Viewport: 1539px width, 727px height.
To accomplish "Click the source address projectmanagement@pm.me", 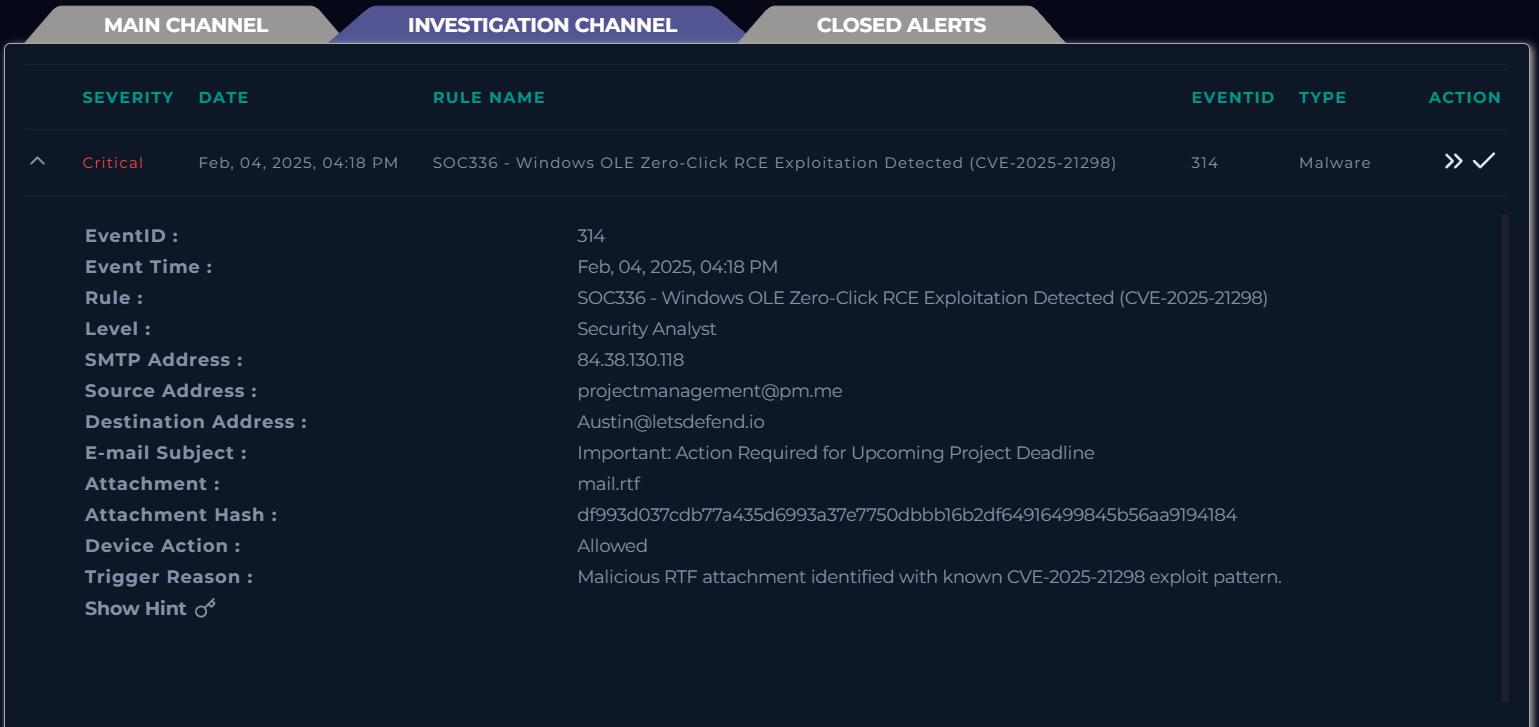I will (x=709, y=391).
